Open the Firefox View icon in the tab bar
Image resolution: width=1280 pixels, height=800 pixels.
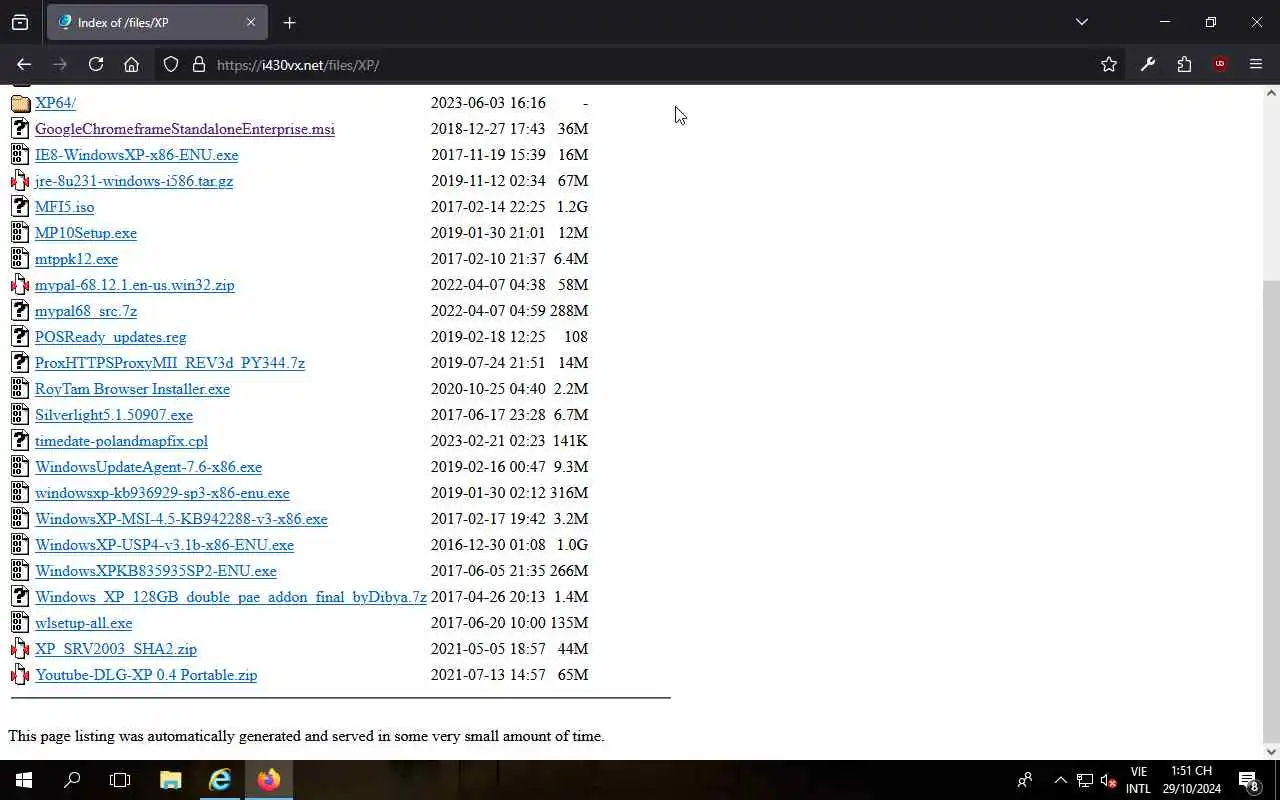click(20, 22)
